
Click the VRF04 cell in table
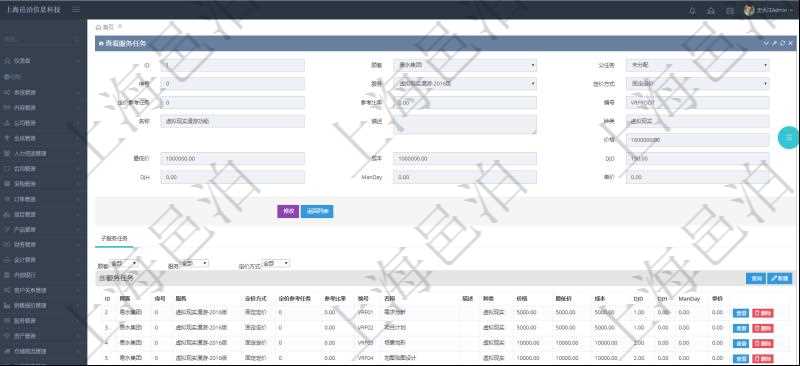366,358
